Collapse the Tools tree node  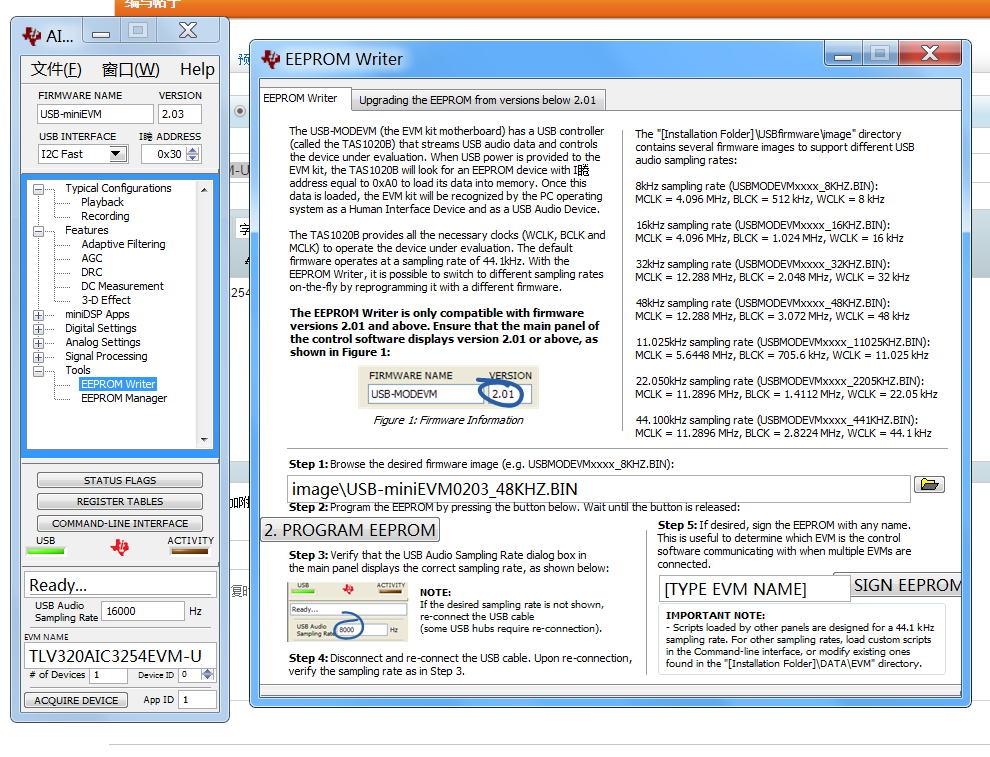point(39,371)
